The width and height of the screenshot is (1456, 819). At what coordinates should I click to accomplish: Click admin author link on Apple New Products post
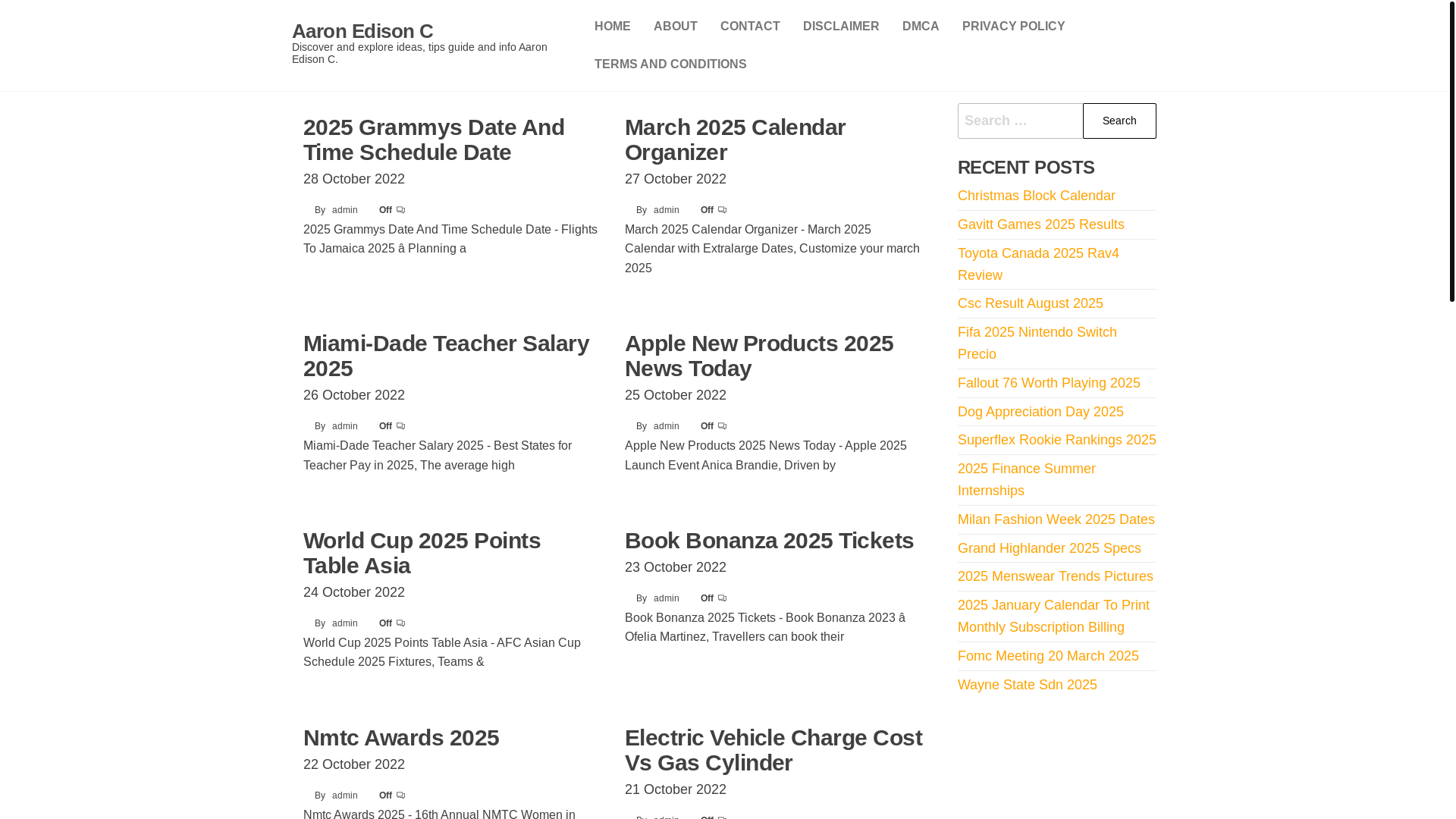click(666, 426)
